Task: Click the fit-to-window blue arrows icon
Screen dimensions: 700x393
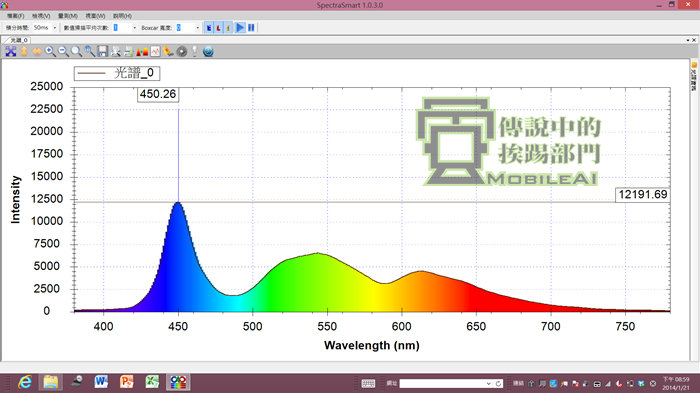Action: (x=11, y=51)
